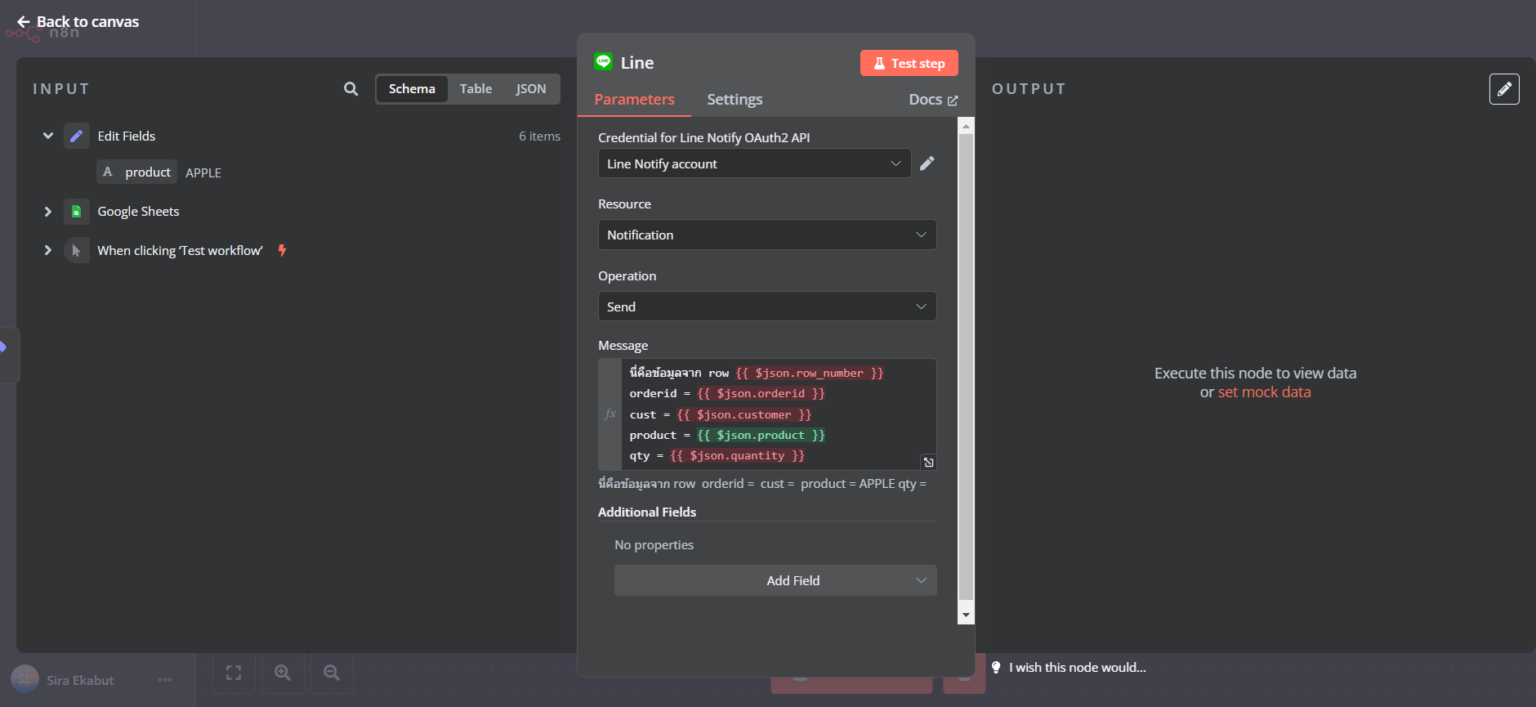Screen dimensions: 1536x707
Task: Click the Line node logo icon
Action: click(x=603, y=62)
